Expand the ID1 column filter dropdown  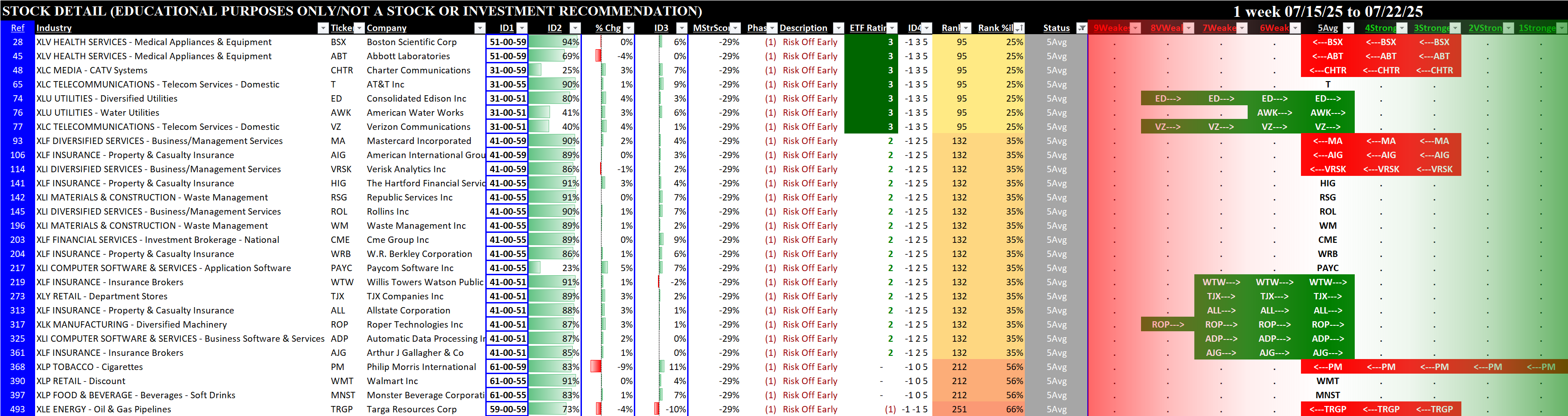click(x=522, y=28)
